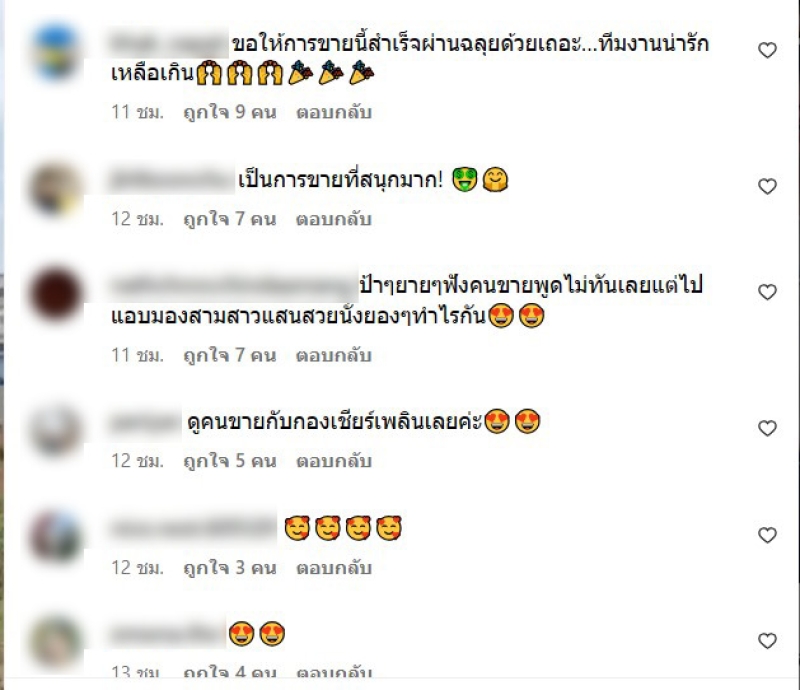Tap the heart beside the comment starting 'ป้าๆยายๆ'
The image size is (800, 690).
click(x=767, y=292)
